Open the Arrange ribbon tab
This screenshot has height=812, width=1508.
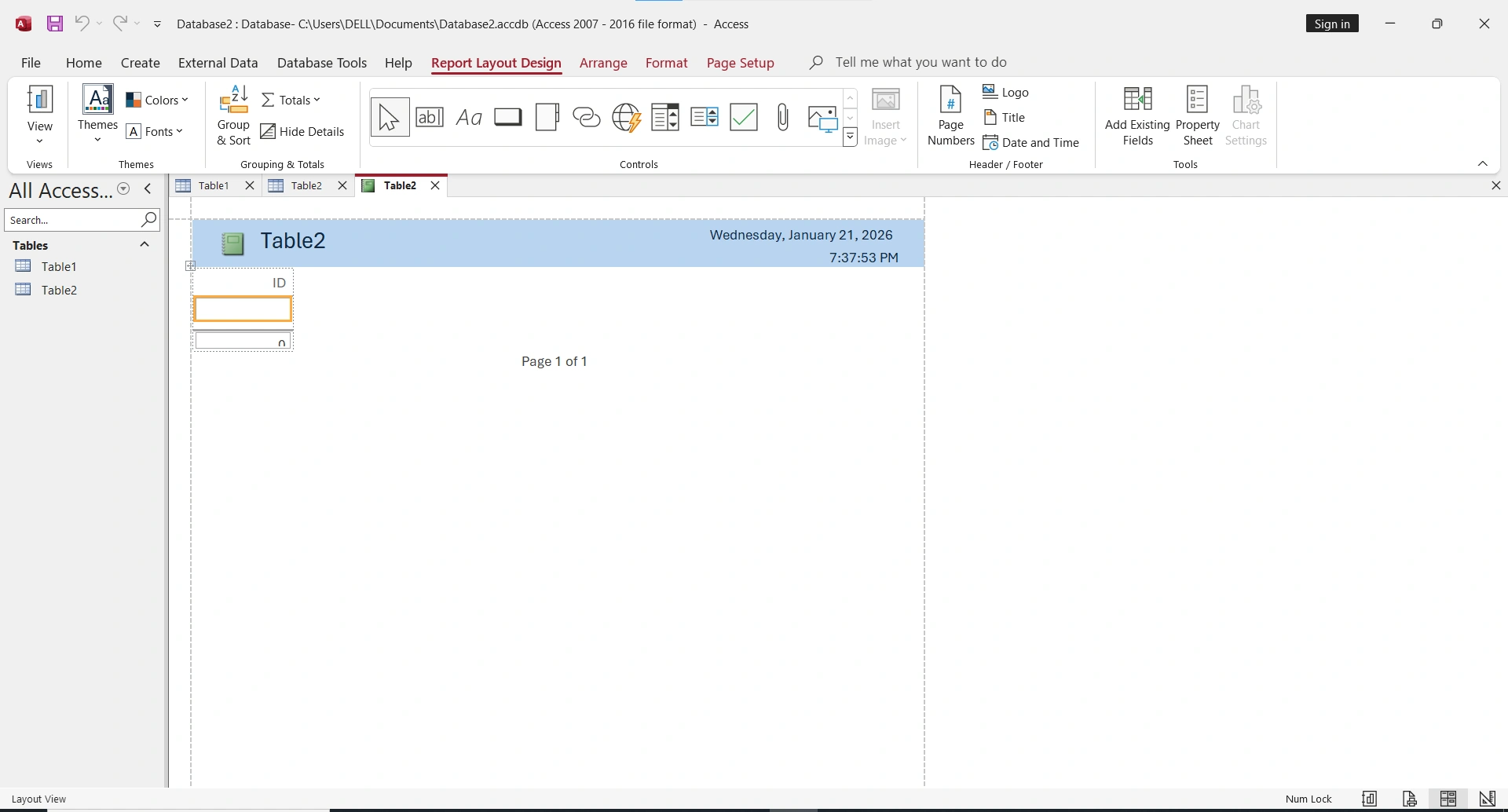tap(602, 63)
